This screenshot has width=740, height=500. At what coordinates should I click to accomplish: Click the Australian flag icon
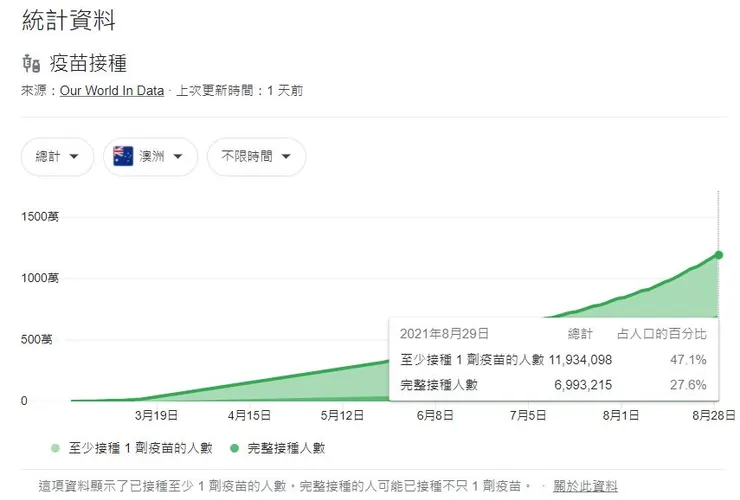coord(123,156)
